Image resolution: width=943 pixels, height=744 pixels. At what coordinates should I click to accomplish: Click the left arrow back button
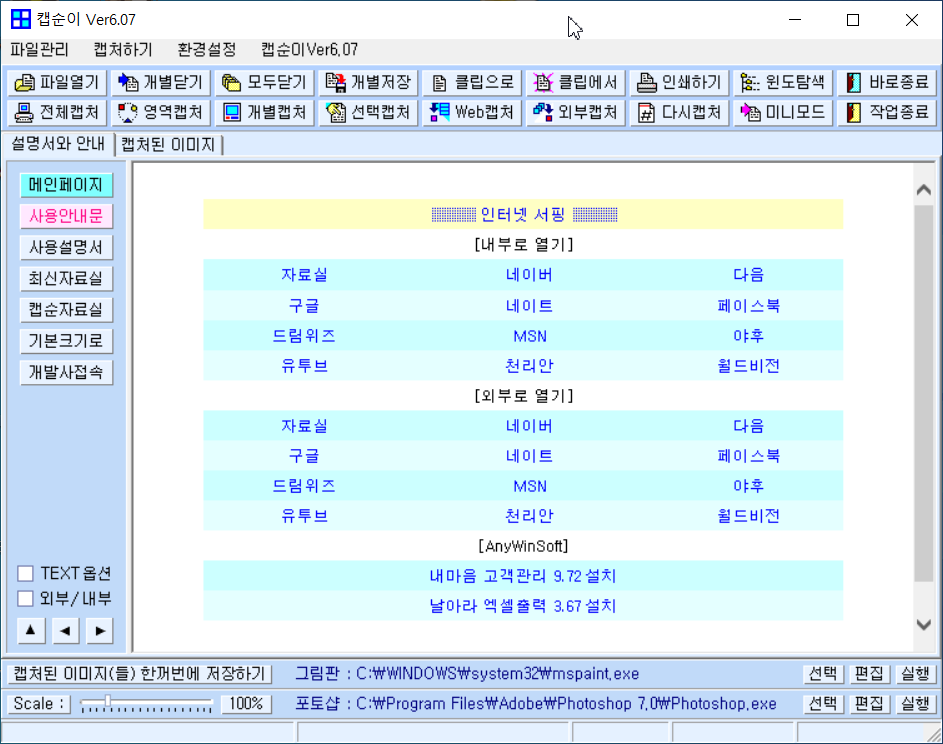[66, 631]
